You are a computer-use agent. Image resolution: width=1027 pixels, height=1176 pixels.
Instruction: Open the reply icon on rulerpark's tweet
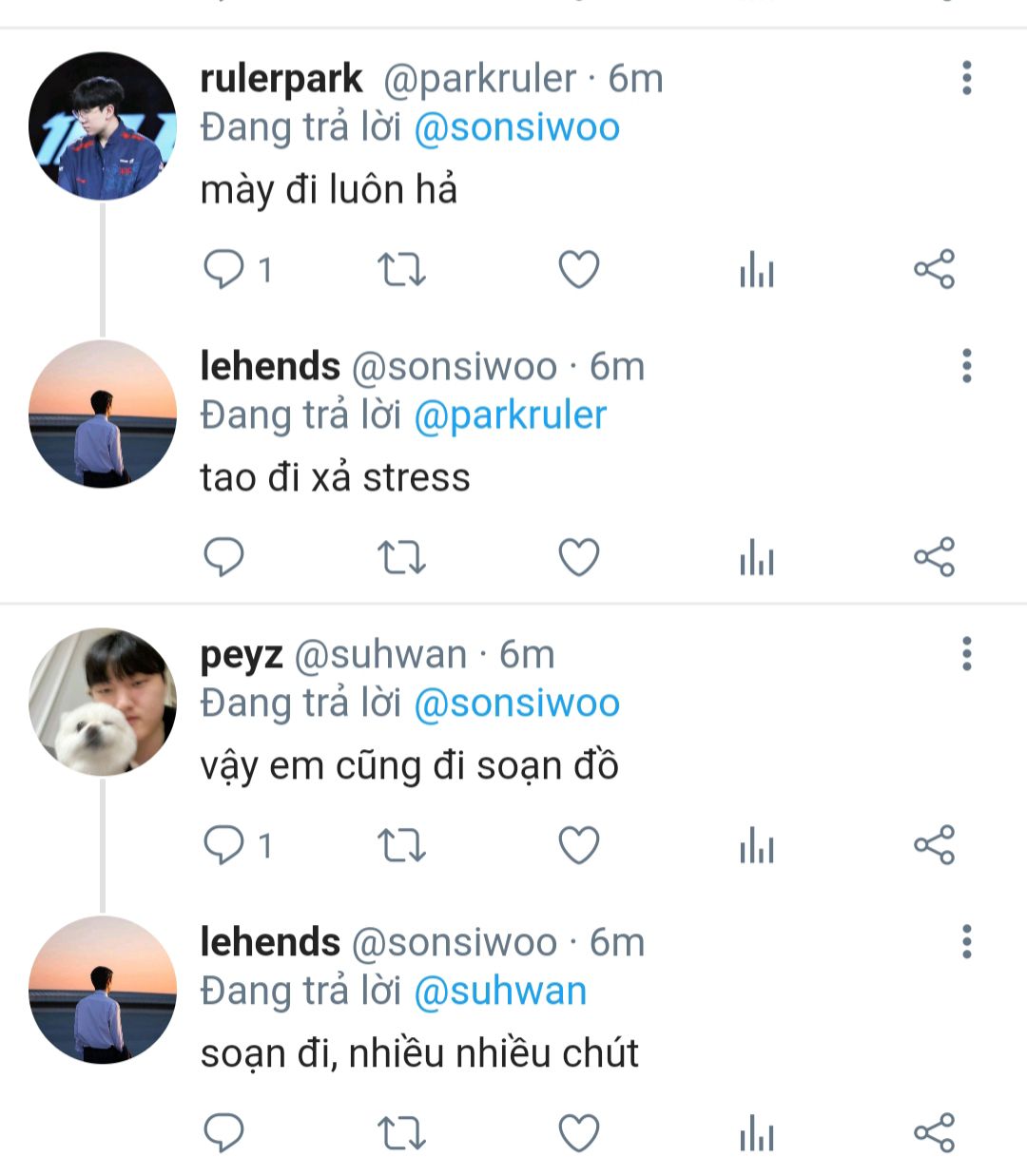224,270
